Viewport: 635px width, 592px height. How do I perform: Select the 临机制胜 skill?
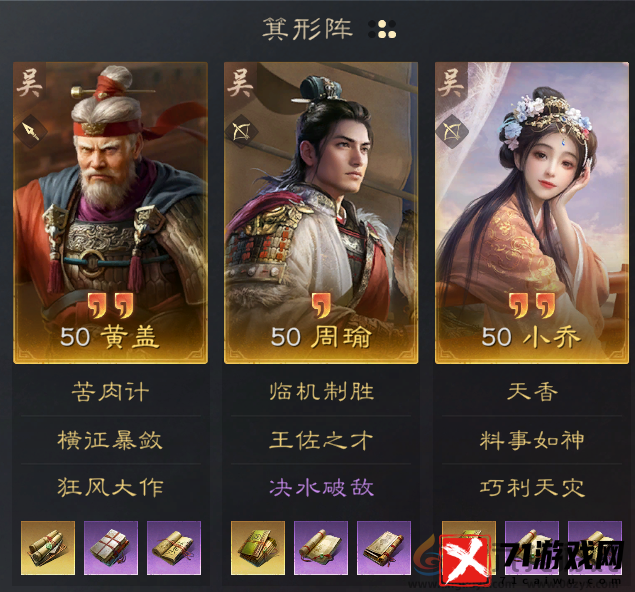(322, 392)
